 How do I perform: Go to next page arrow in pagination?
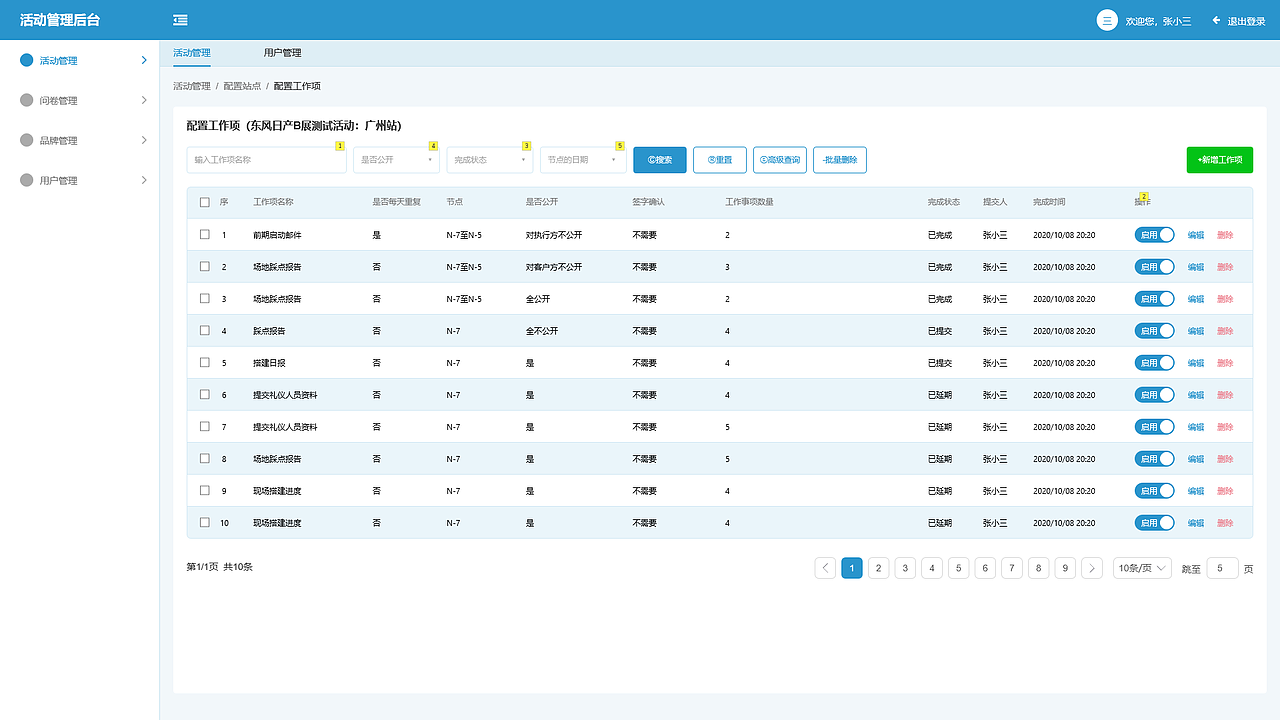(1092, 568)
